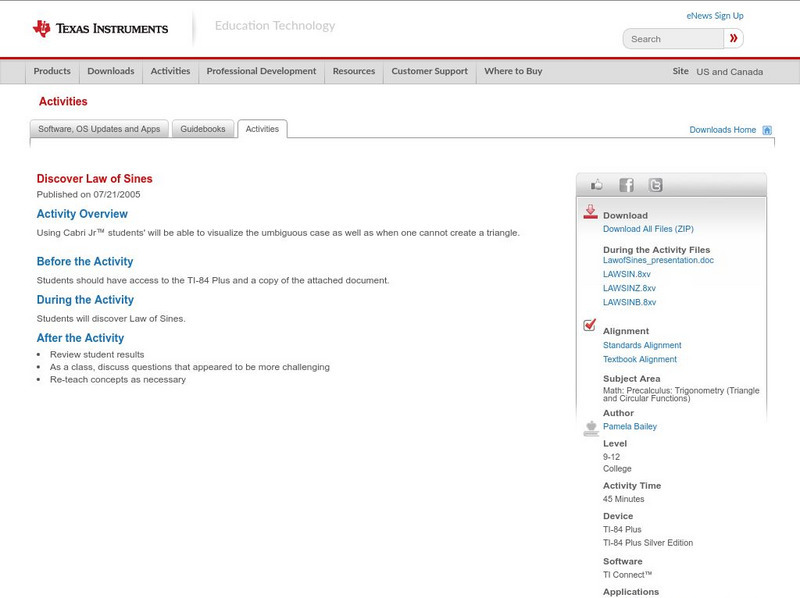Open author profile for Pamela Bailey
The width and height of the screenshot is (800, 598).
(x=632, y=424)
